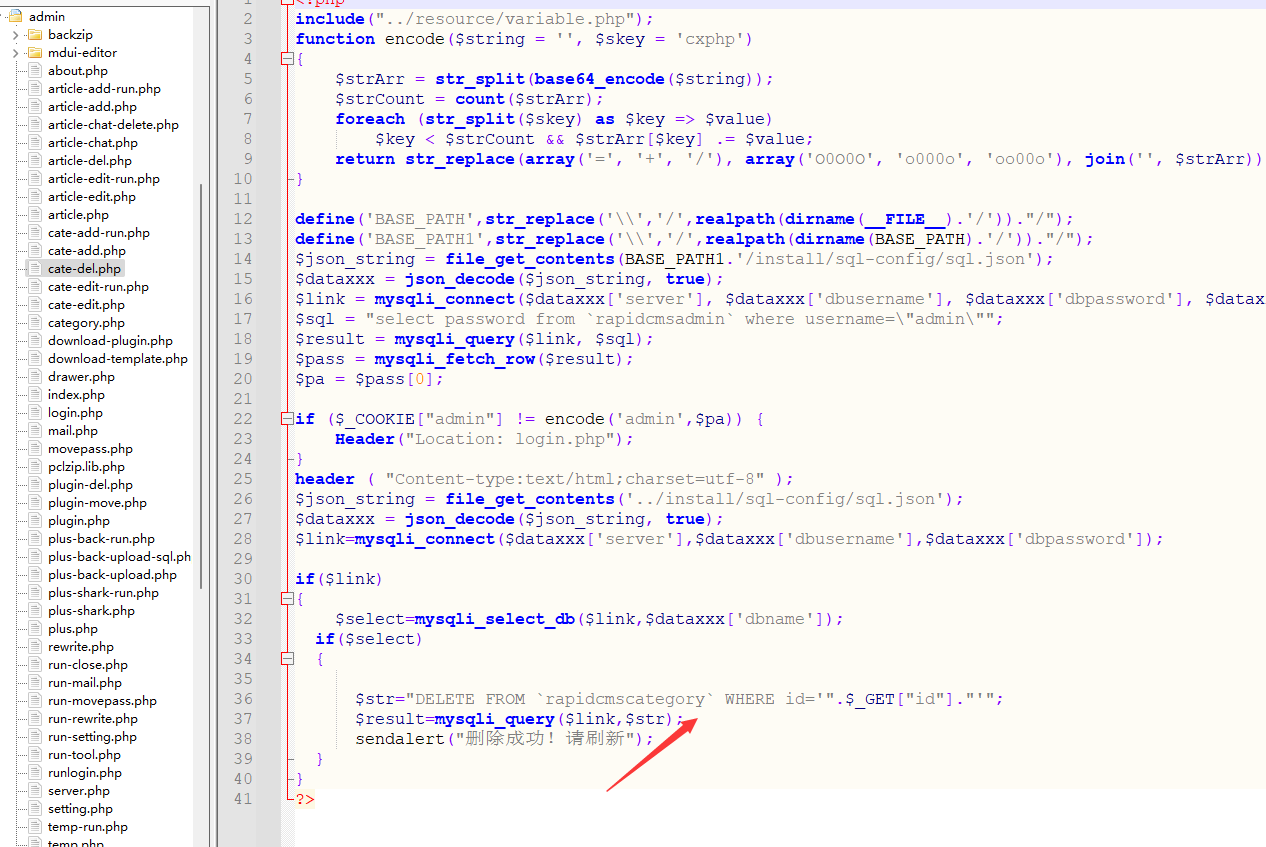Select runlogin.php in the file tree
The height and width of the screenshot is (847, 1266).
tap(84, 773)
